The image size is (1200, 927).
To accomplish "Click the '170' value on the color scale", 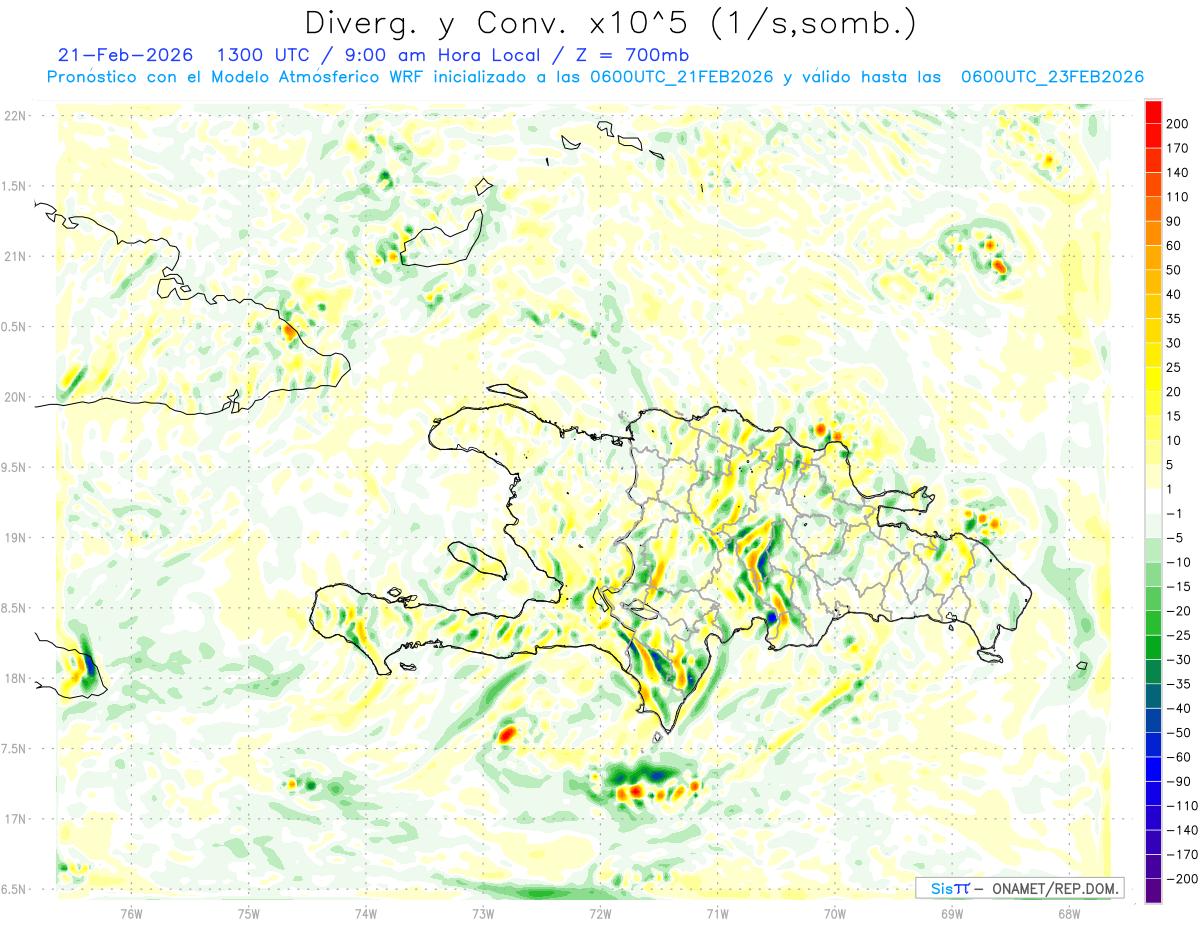I will (1178, 149).
